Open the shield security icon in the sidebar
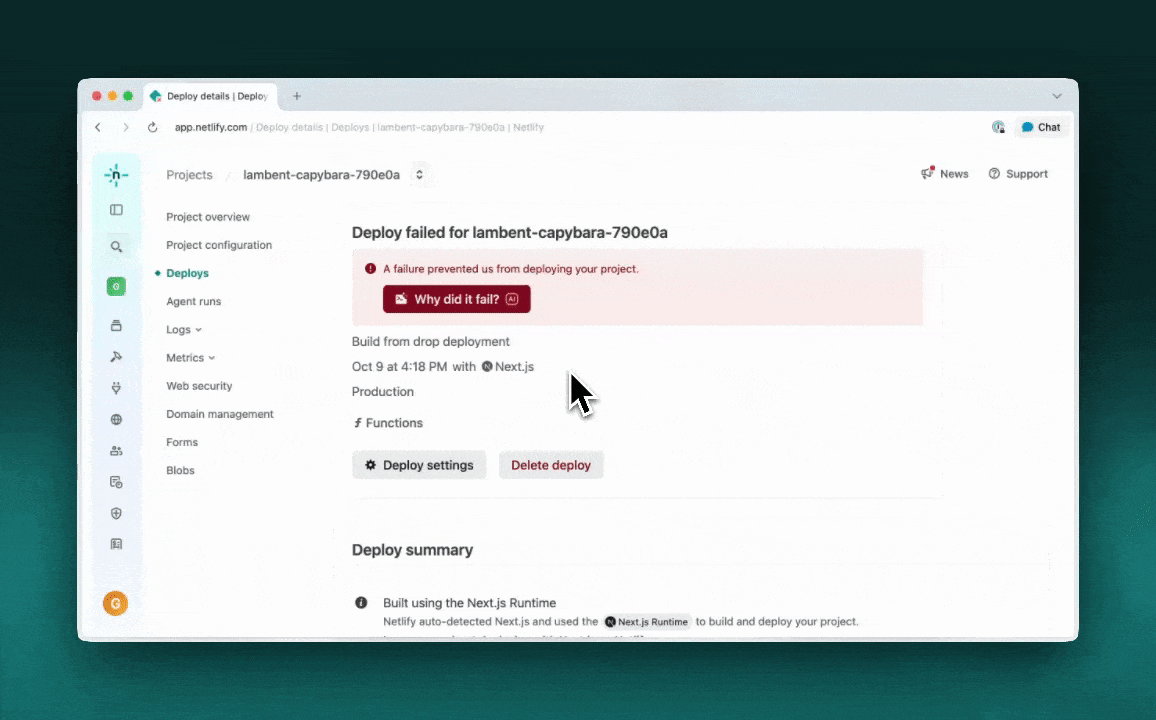This screenshot has width=1156, height=720. [116, 513]
